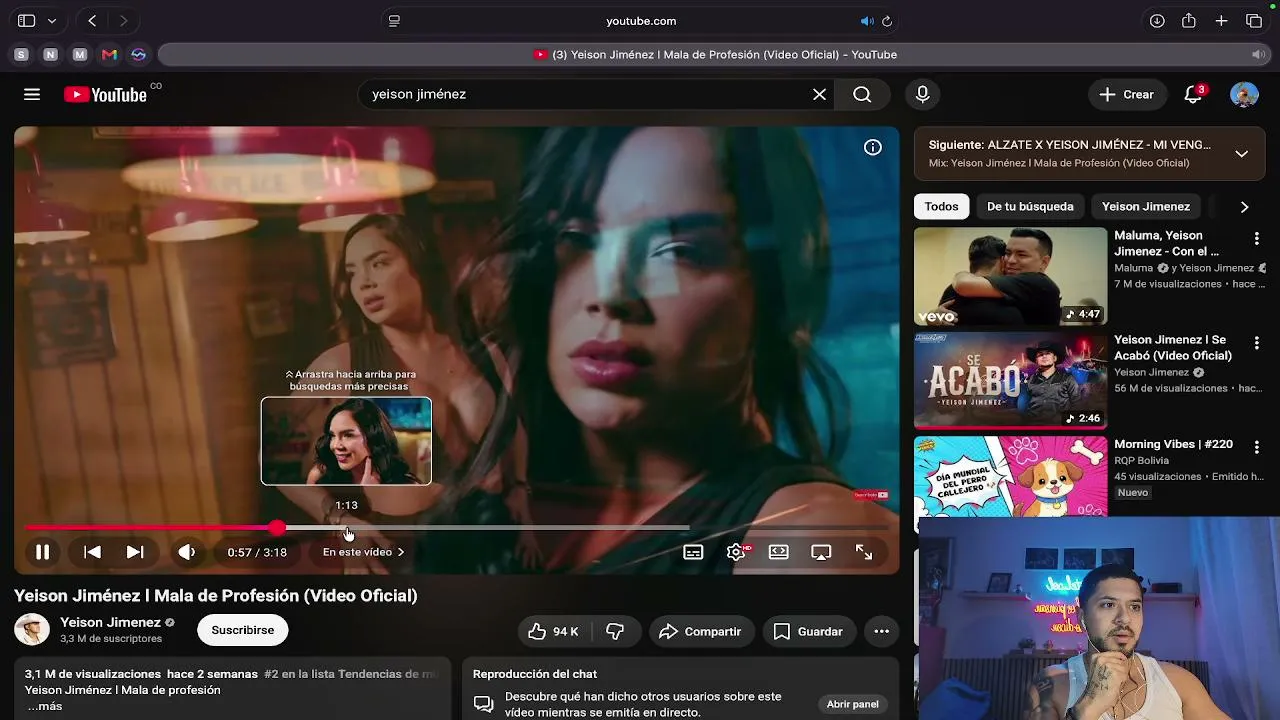Mute the player volume
The image size is (1280, 720).
[187, 552]
